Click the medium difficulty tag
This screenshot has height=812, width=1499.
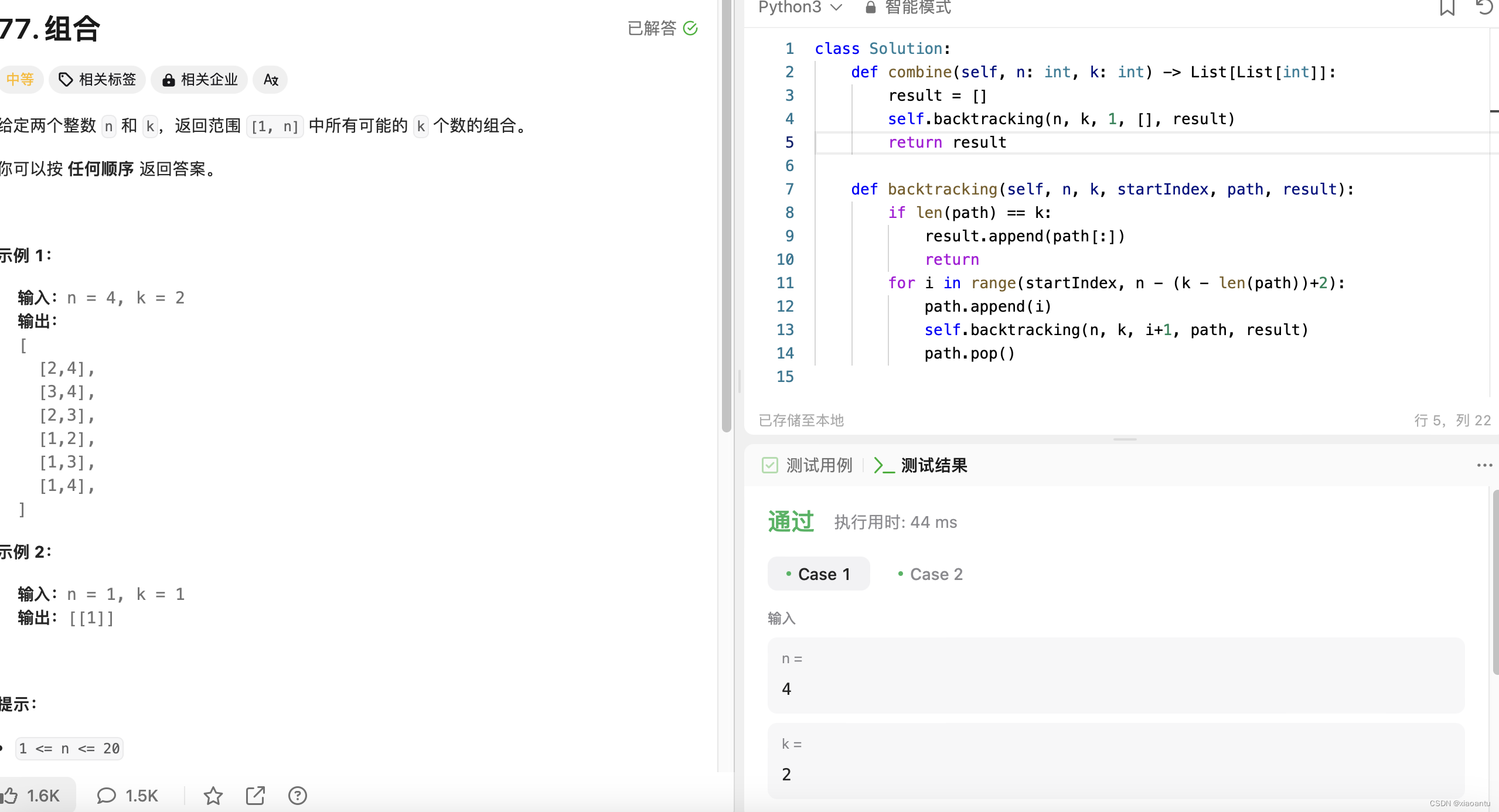point(21,80)
